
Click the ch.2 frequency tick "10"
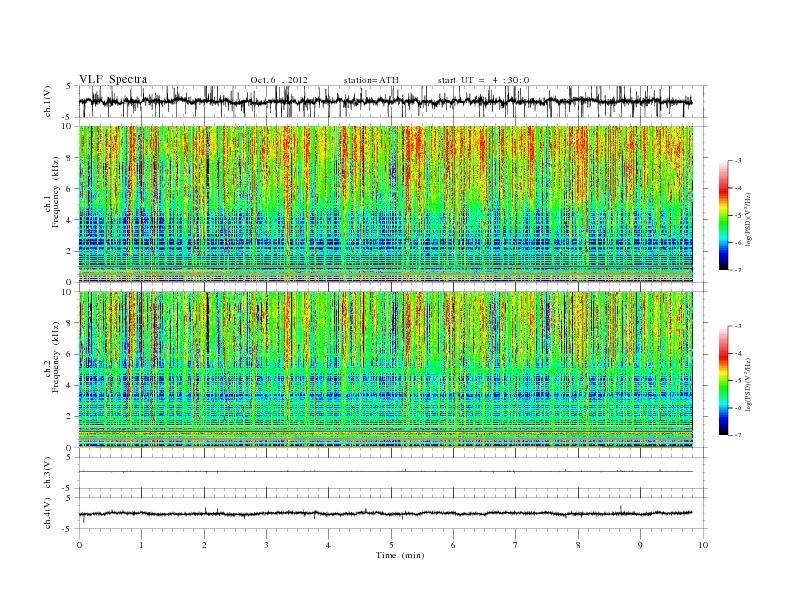coord(67,291)
